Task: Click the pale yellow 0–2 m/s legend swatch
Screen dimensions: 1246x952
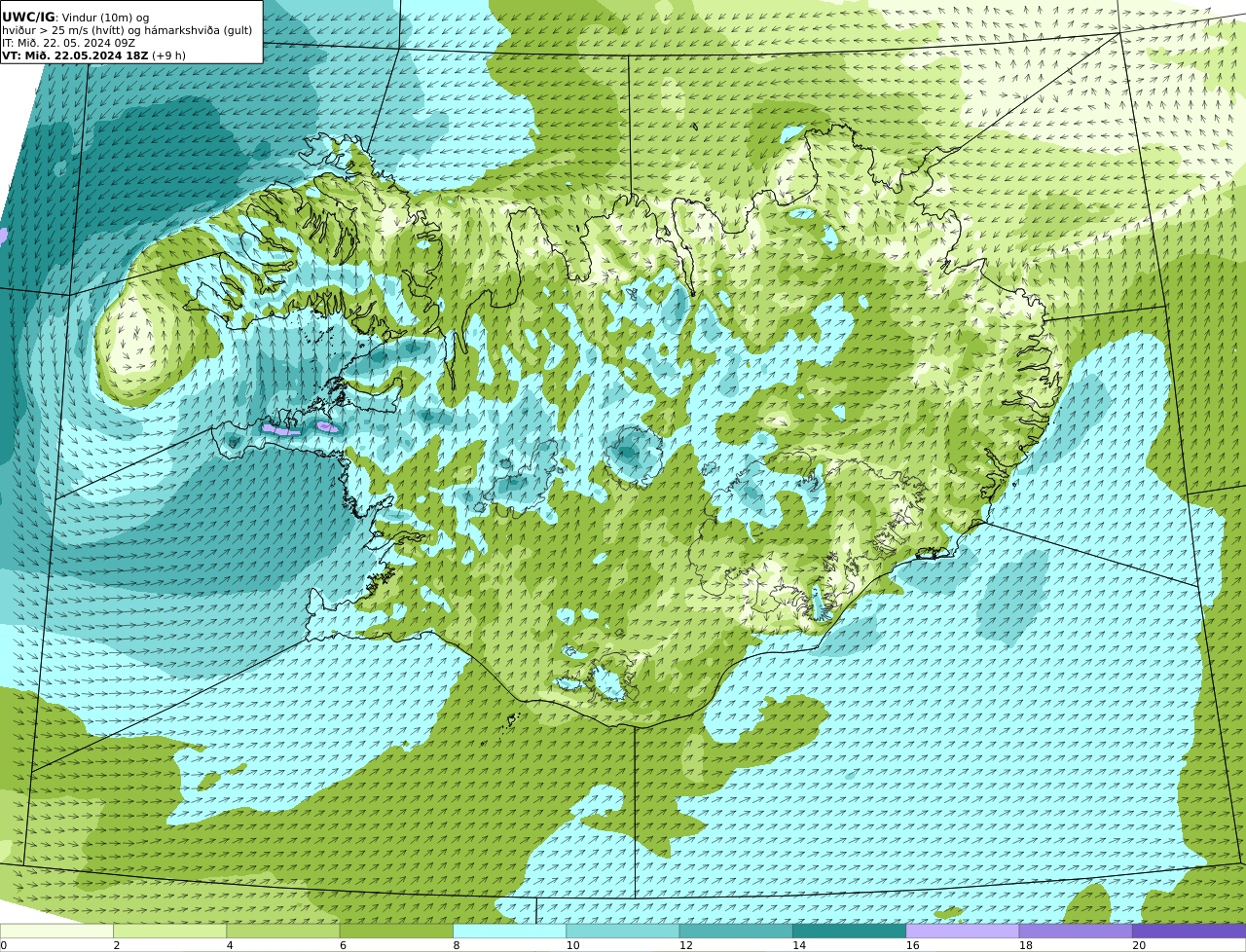Action: point(56,931)
